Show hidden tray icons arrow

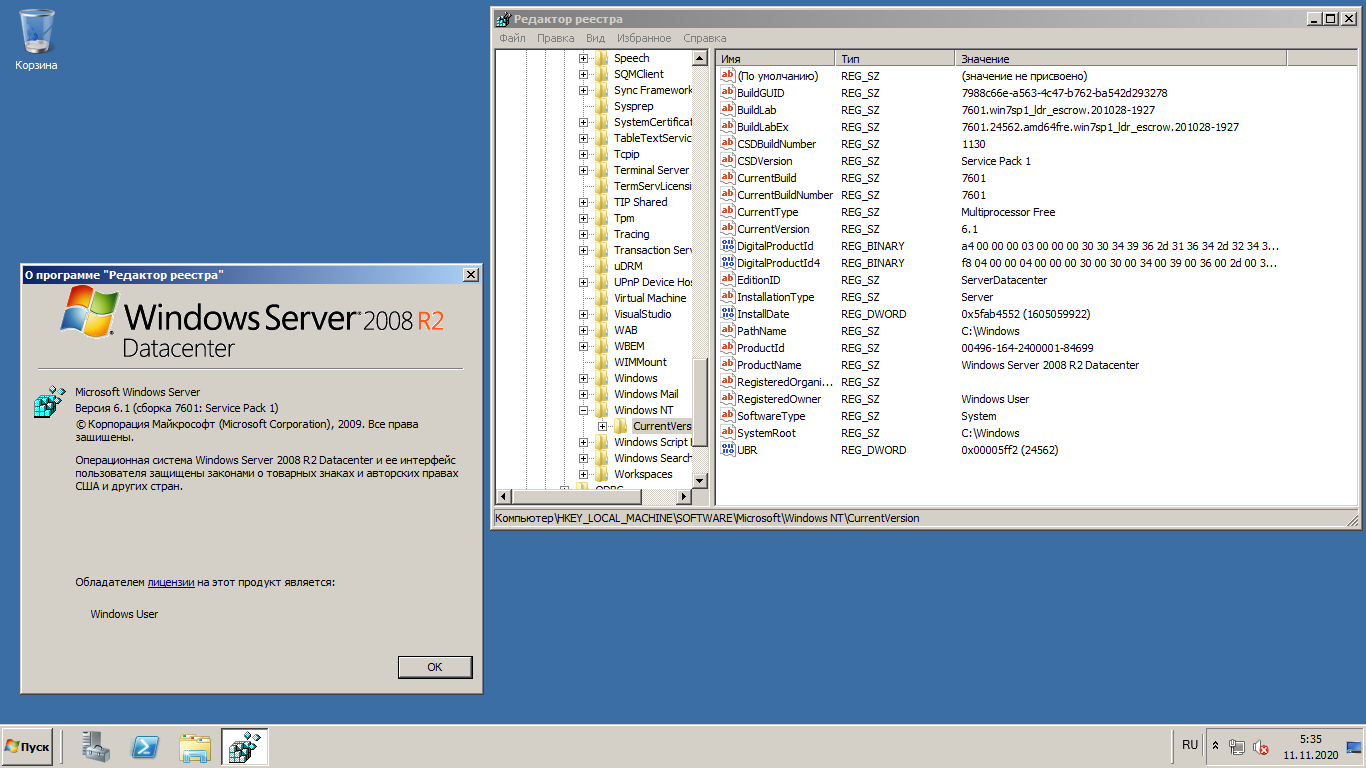tap(1216, 746)
